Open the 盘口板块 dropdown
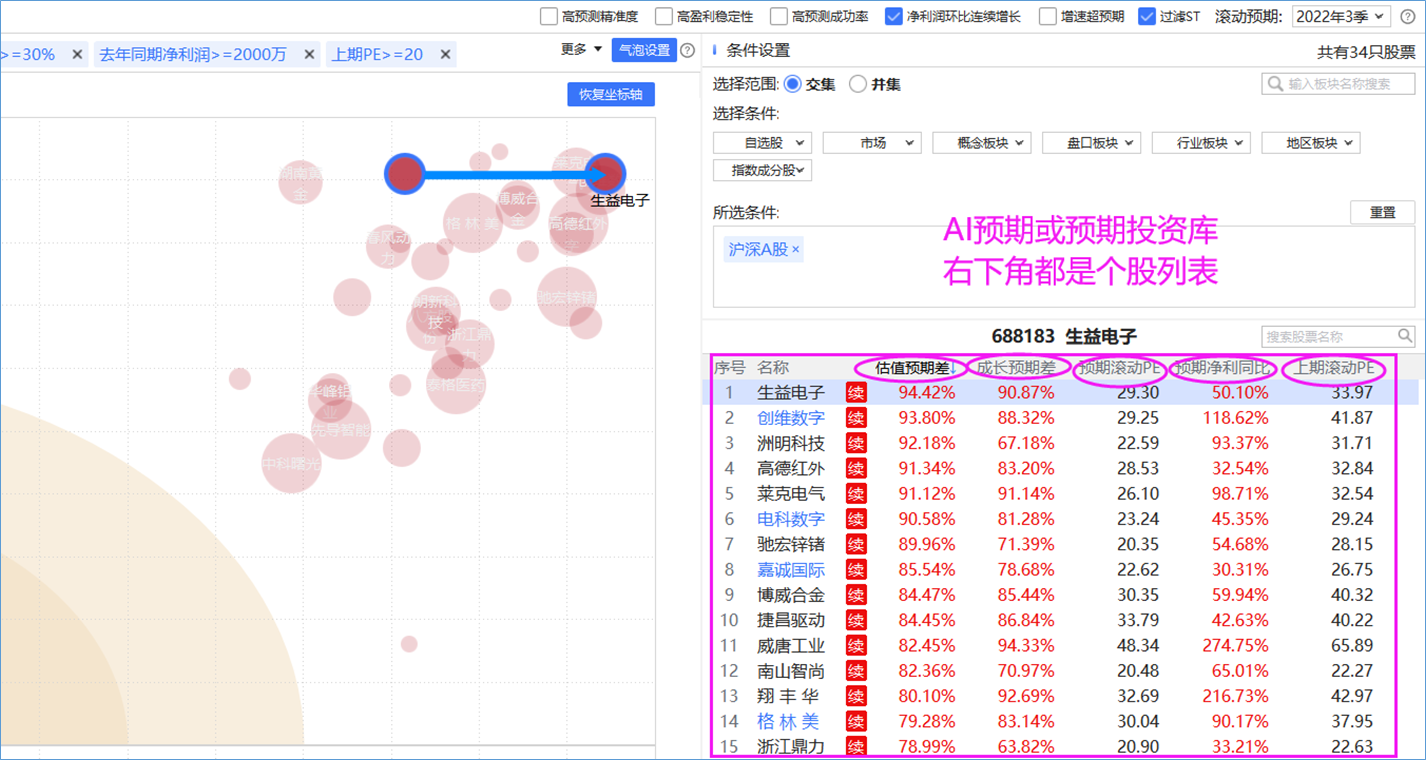The height and width of the screenshot is (760, 1426). click(x=1091, y=143)
